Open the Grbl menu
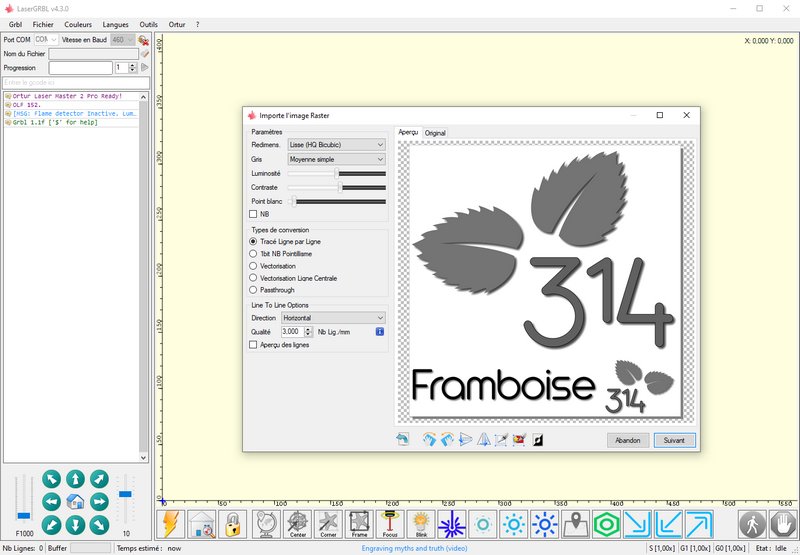The width and height of the screenshot is (800, 555). point(15,24)
